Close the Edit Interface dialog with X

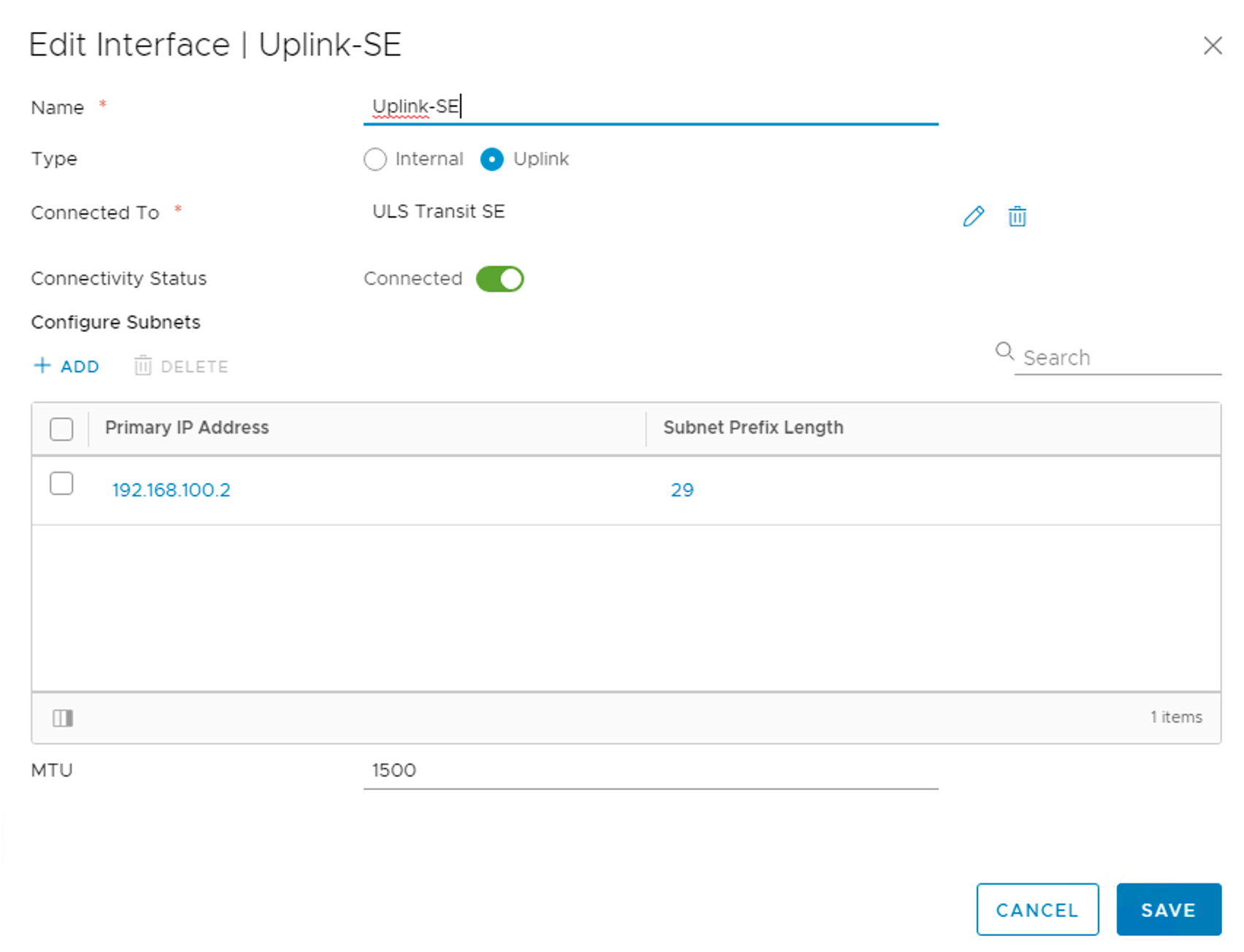coord(1213,46)
